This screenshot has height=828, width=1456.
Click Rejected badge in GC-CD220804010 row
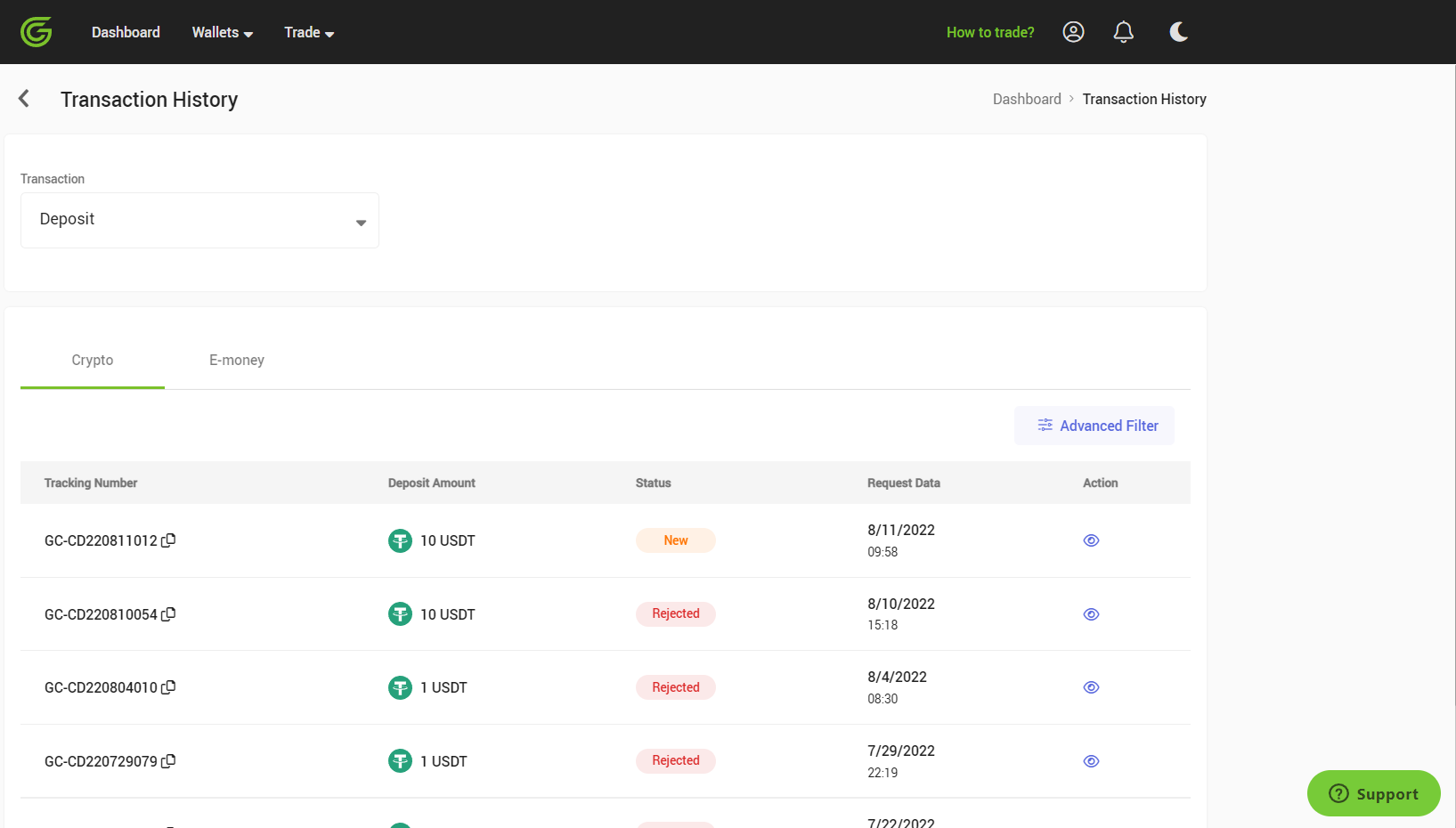click(x=676, y=687)
